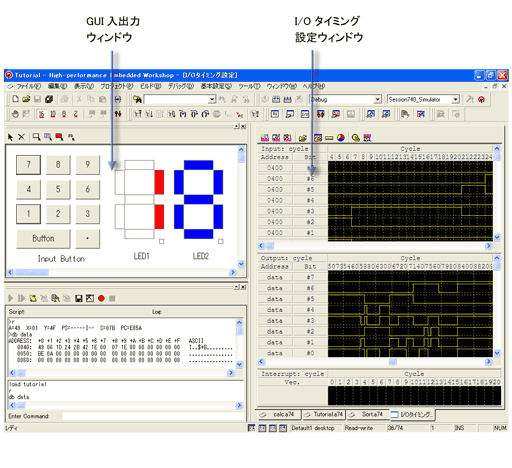Image resolution: width=512 pixels, height=468 pixels.
Task: Click the 5 keypad button
Action: (x=58, y=189)
